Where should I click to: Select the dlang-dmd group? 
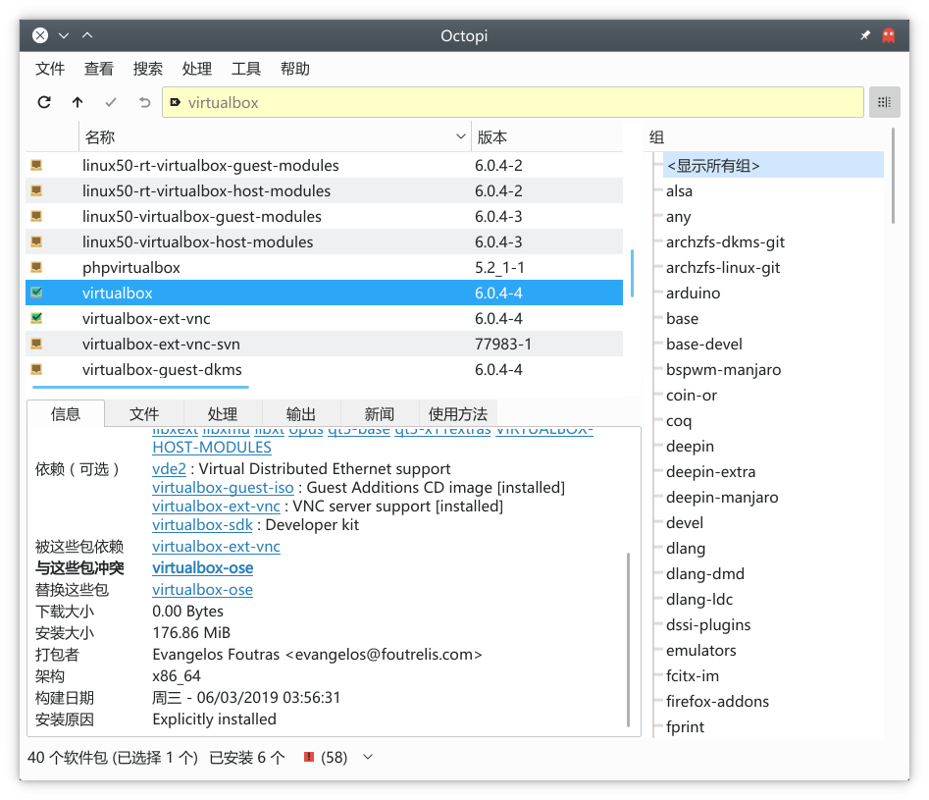[705, 573]
